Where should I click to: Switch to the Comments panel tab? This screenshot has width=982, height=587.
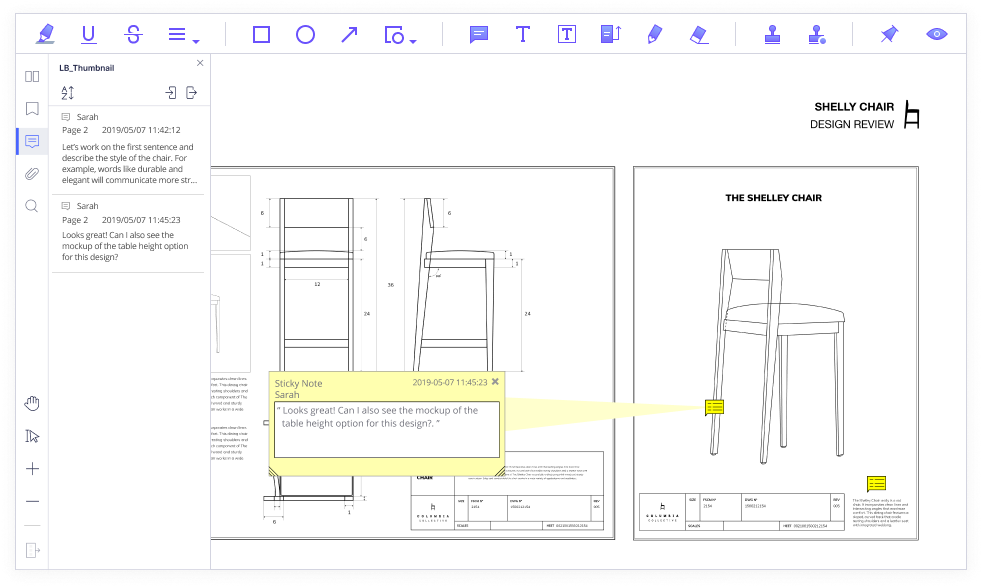[x=32, y=141]
